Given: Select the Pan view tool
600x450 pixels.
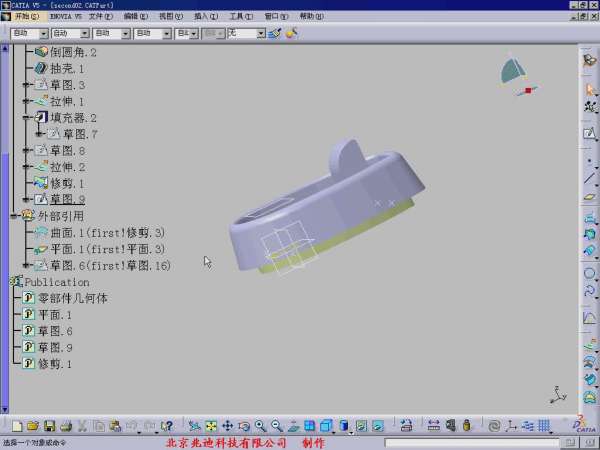Looking at the screenshot, I should coord(227,426).
